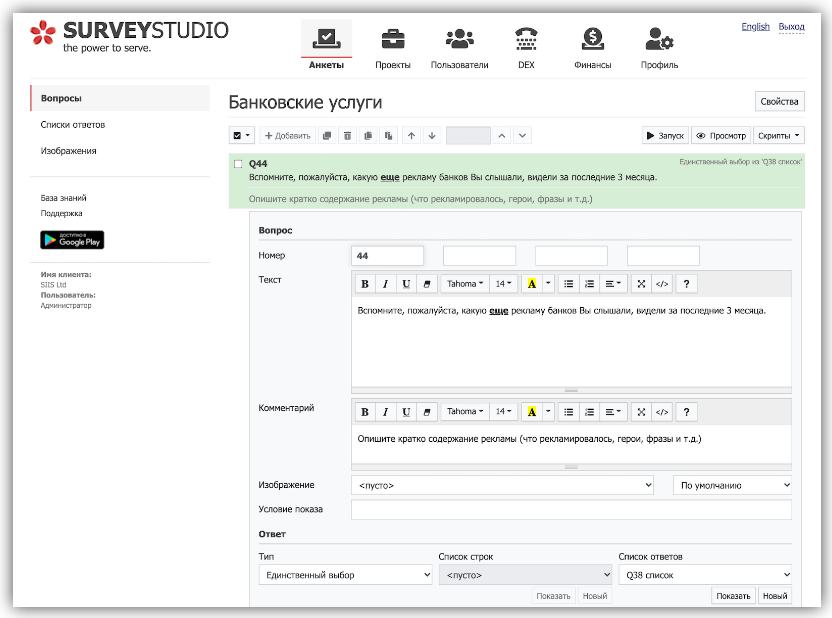Open highlight color arrow in Текст editor
The height and width of the screenshot is (618, 832).
coord(548,284)
